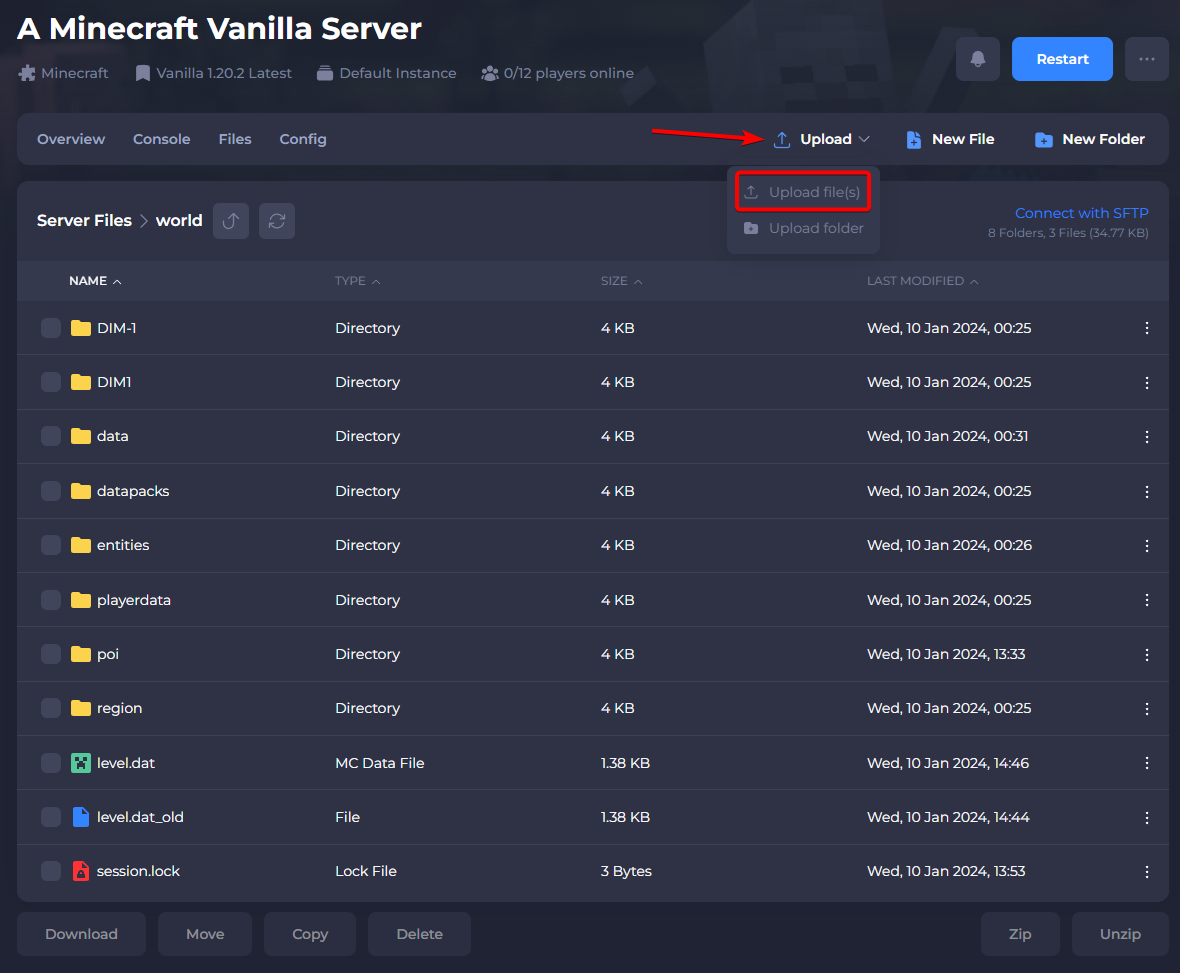1180x973 pixels.
Task: Open more options for datapacks row
Action: [1146, 491]
